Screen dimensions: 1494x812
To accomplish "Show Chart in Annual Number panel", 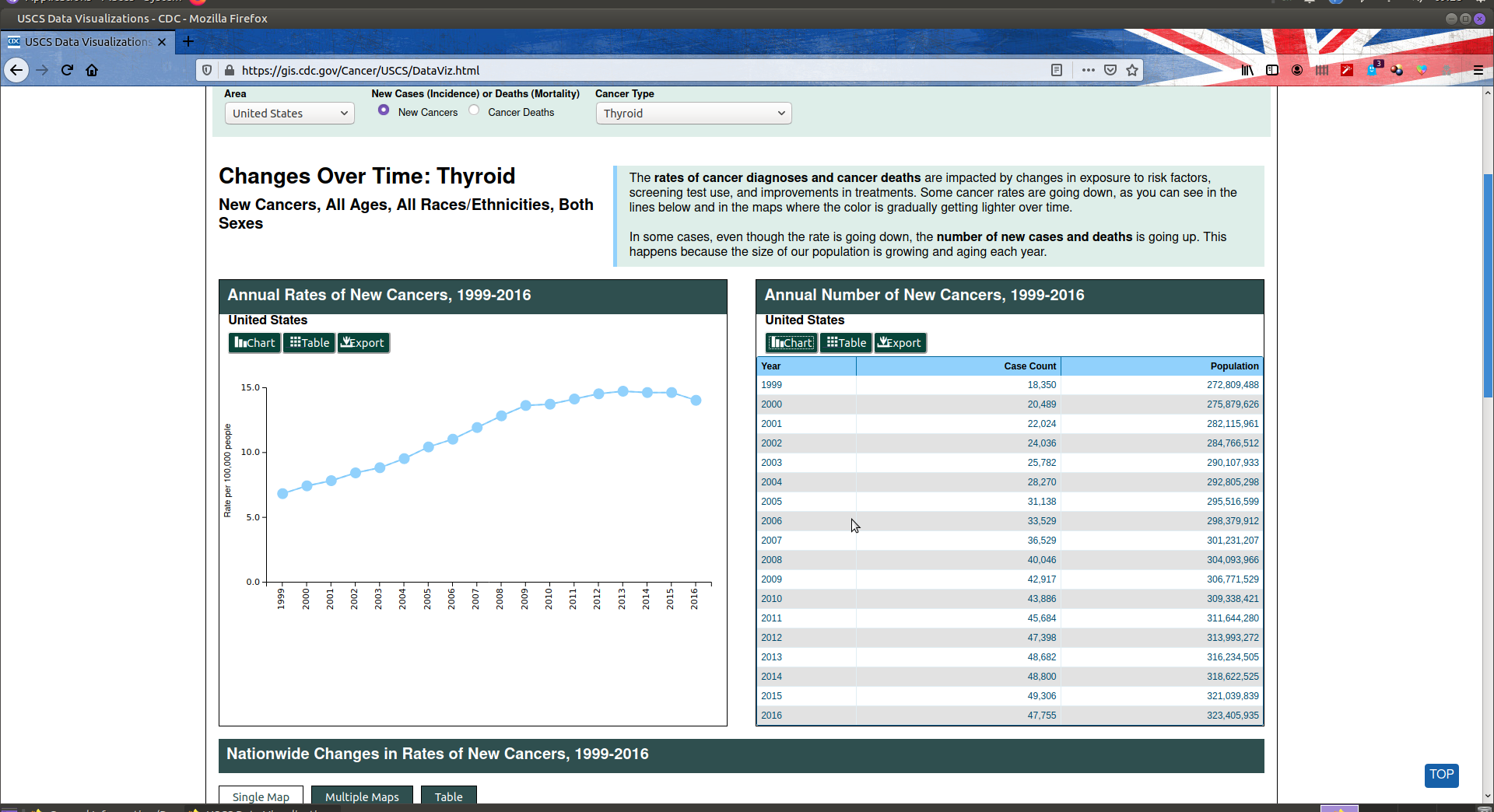I will [x=791, y=343].
